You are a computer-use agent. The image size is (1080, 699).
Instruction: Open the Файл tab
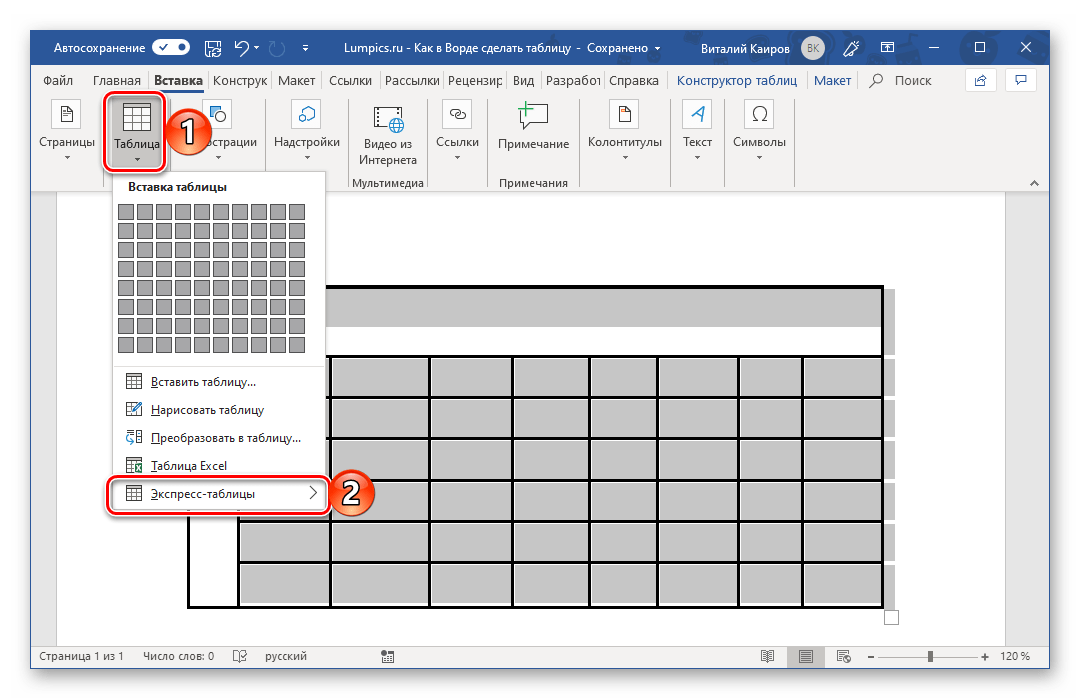[x=58, y=81]
